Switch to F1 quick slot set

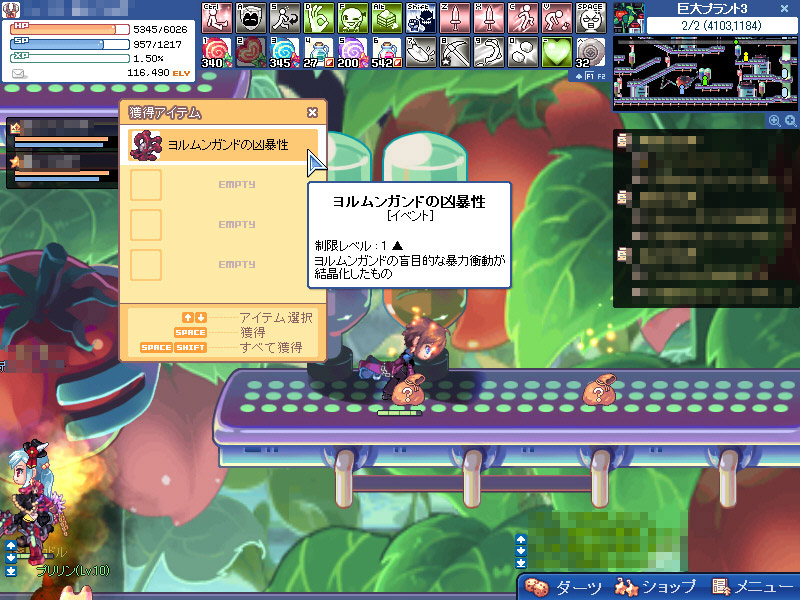589,76
